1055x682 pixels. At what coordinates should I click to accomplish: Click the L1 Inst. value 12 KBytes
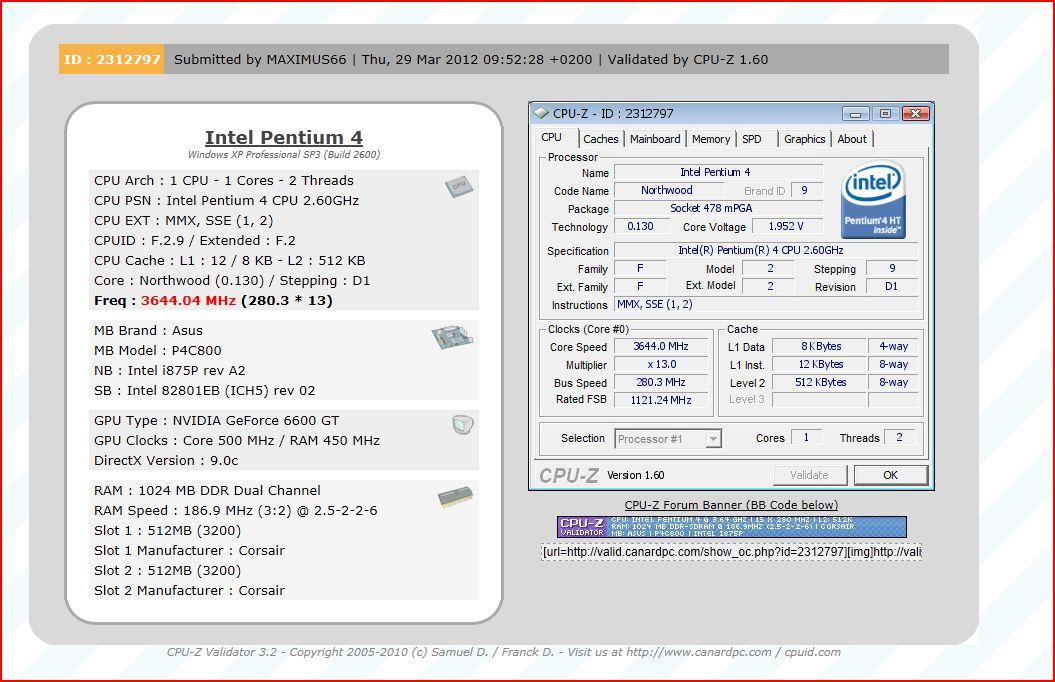click(x=818, y=365)
